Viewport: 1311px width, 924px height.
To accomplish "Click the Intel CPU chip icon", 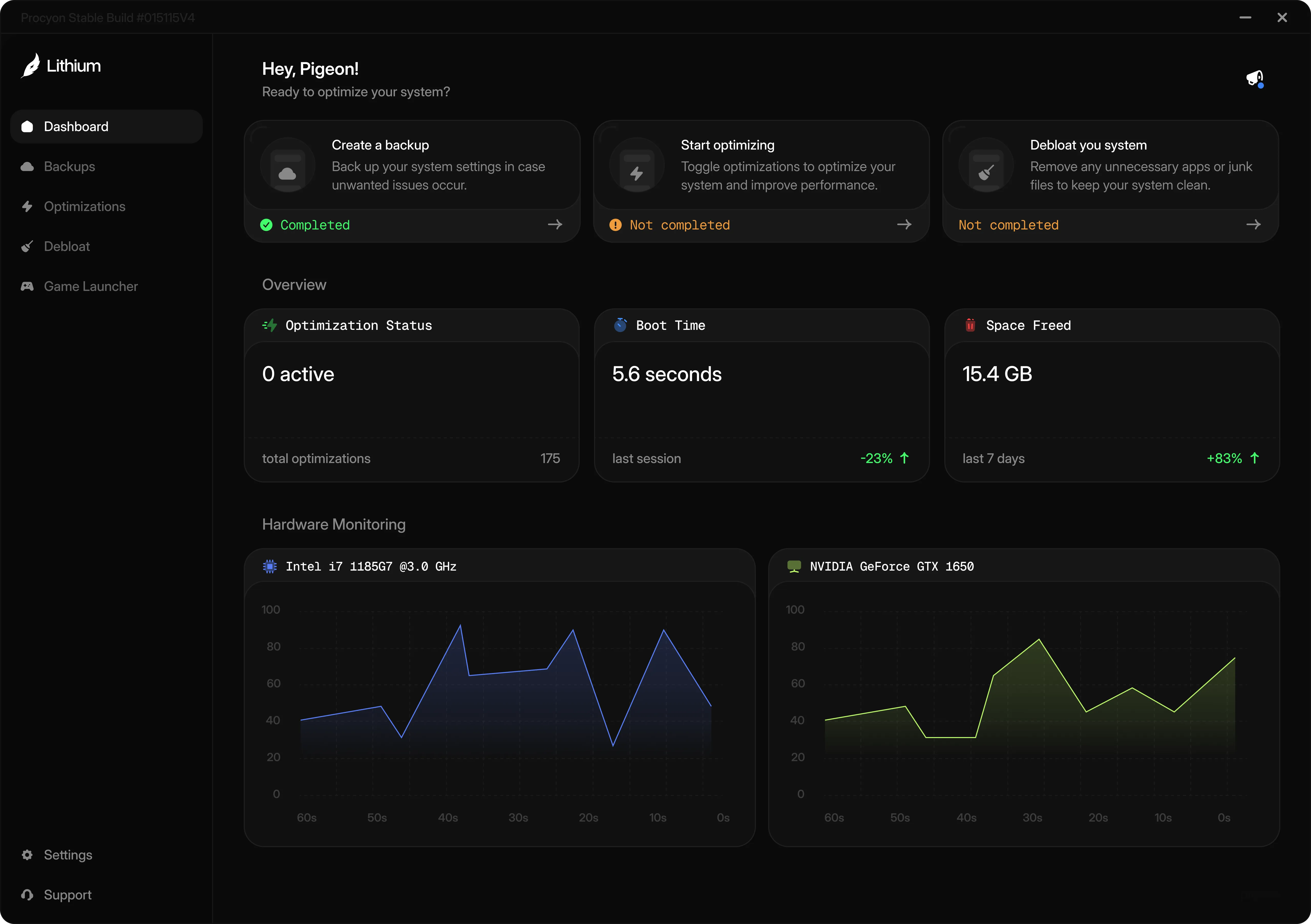I will [x=270, y=566].
